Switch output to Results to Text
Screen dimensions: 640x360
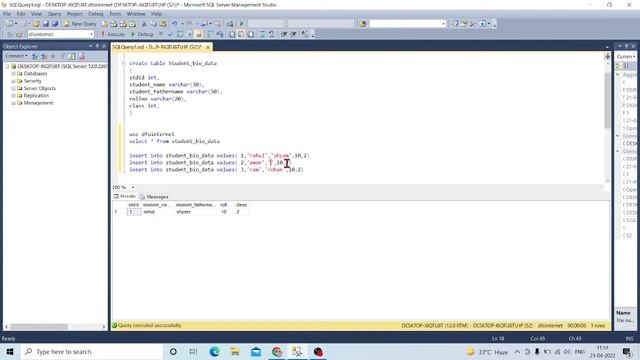click(x=232, y=34)
